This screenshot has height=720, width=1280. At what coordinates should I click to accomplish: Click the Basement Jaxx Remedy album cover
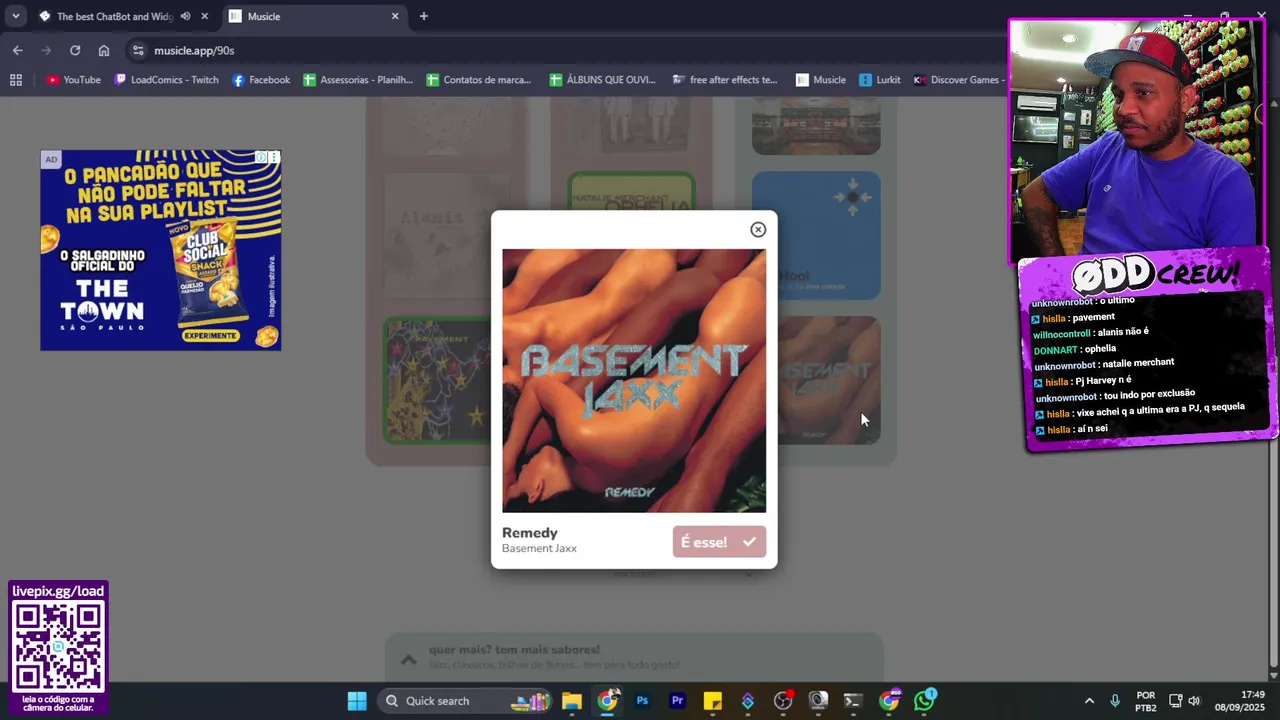(634, 381)
